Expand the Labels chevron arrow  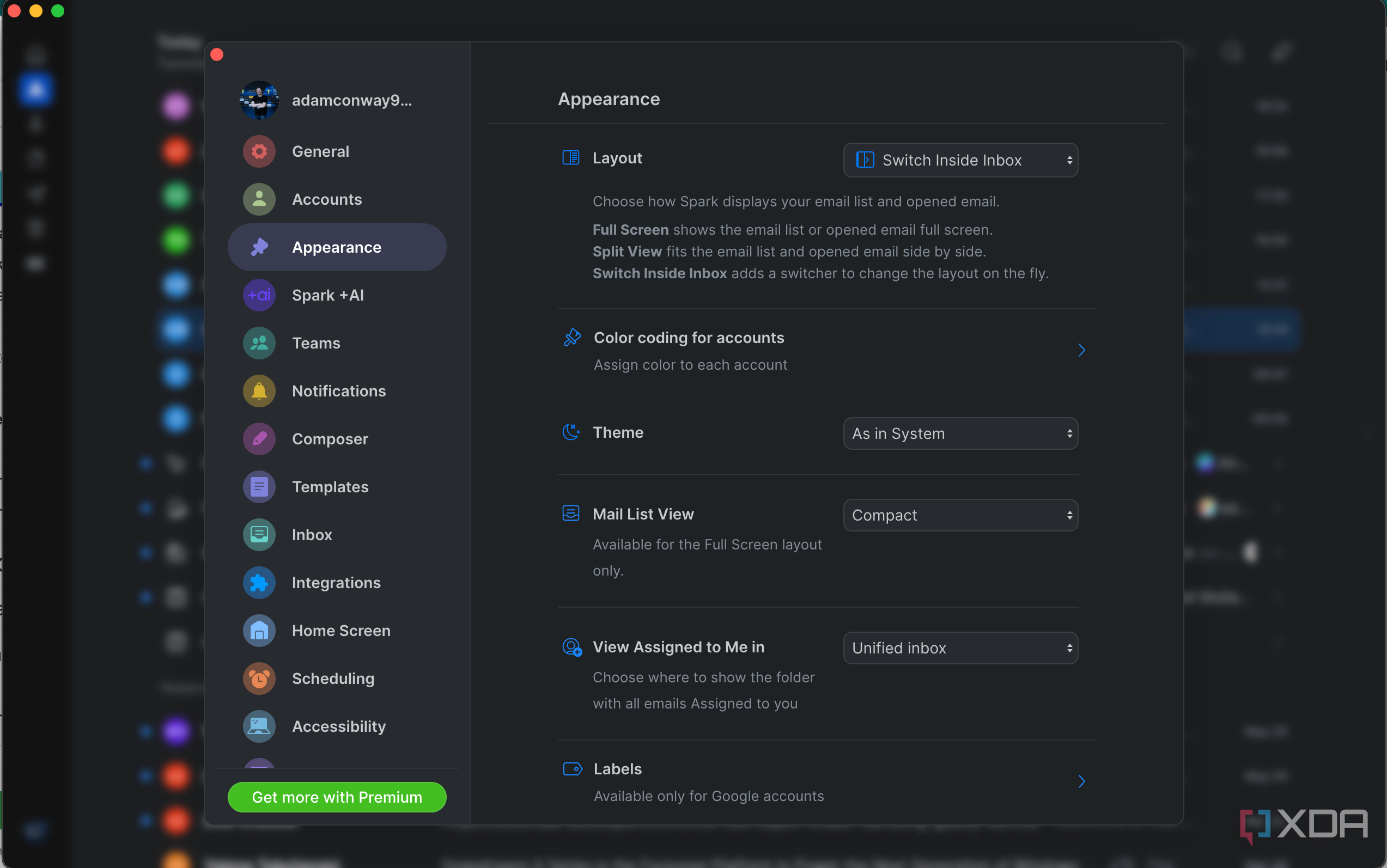[x=1081, y=781]
